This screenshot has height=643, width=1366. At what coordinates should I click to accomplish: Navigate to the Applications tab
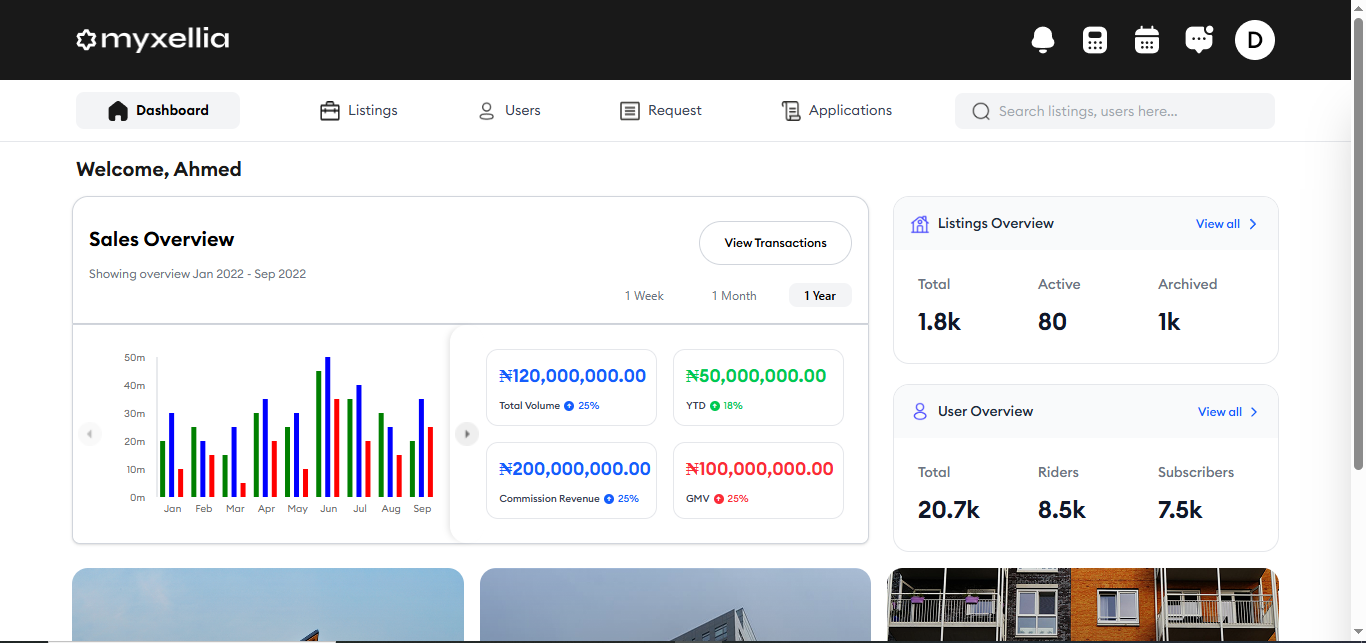click(x=837, y=110)
